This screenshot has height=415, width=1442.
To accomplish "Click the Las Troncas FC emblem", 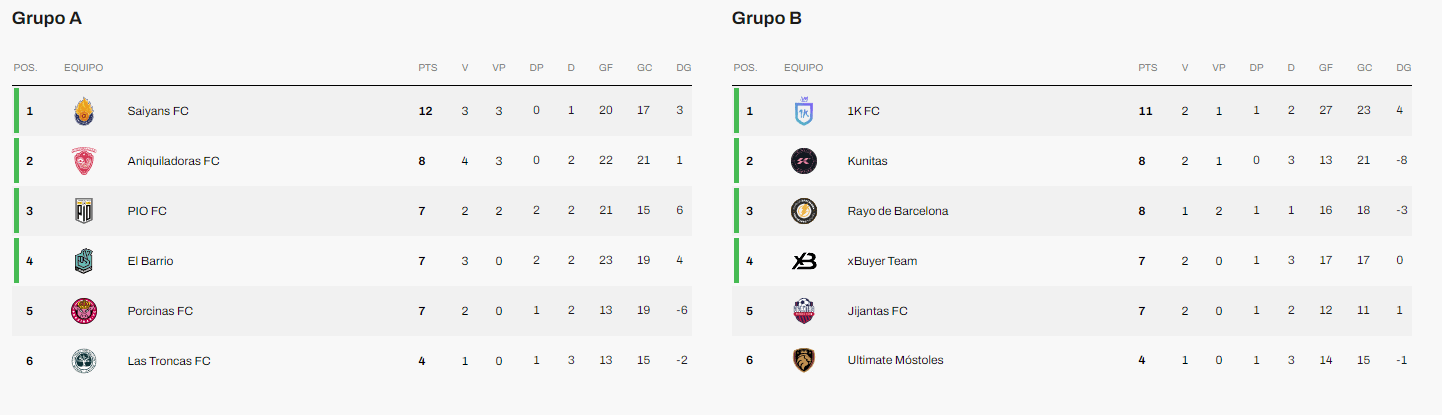I will (x=84, y=361).
